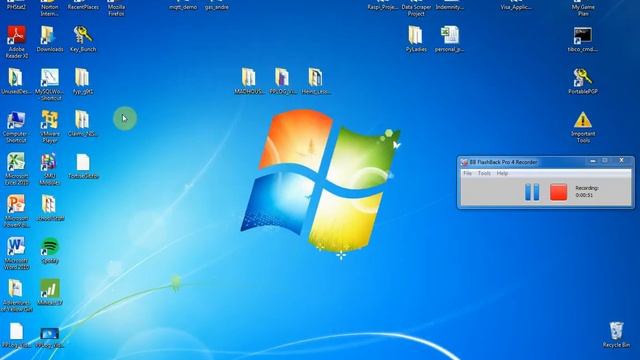Screen dimensions: 640x360
Task: Launch the Microsoft Word shortcut
Action: [x=16, y=247]
